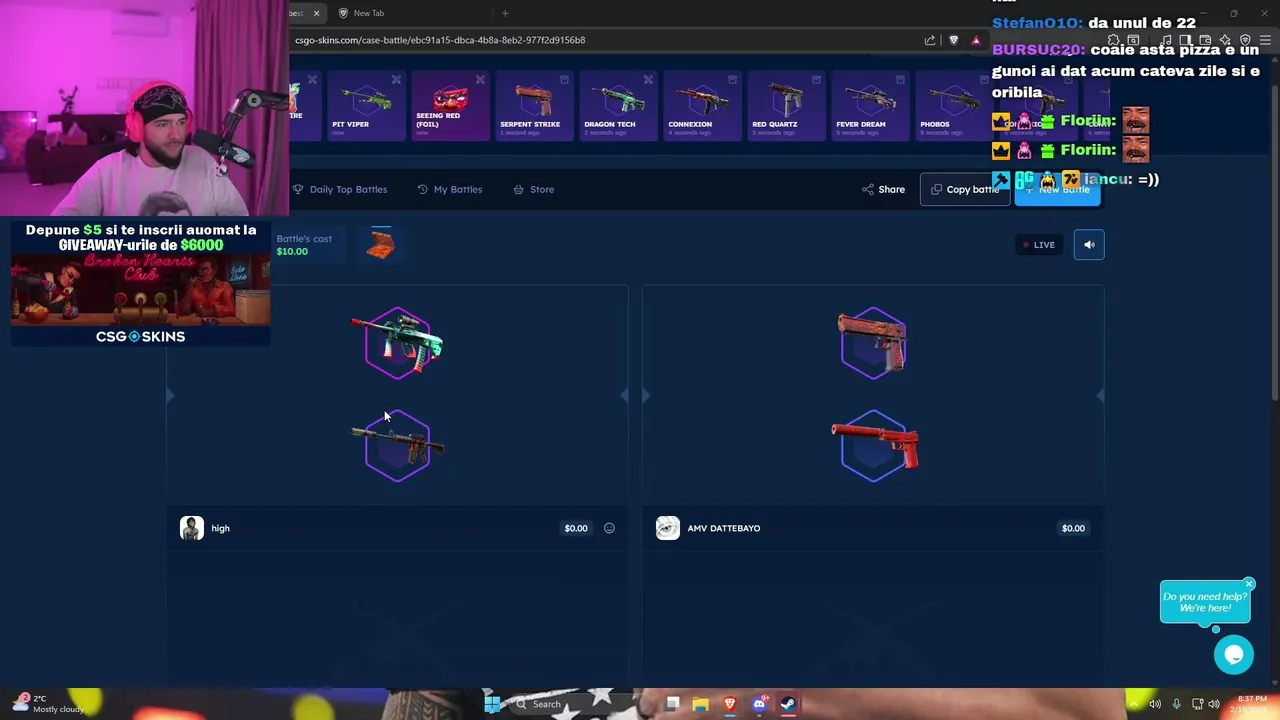Show hidden system tray icons

tap(1133, 704)
